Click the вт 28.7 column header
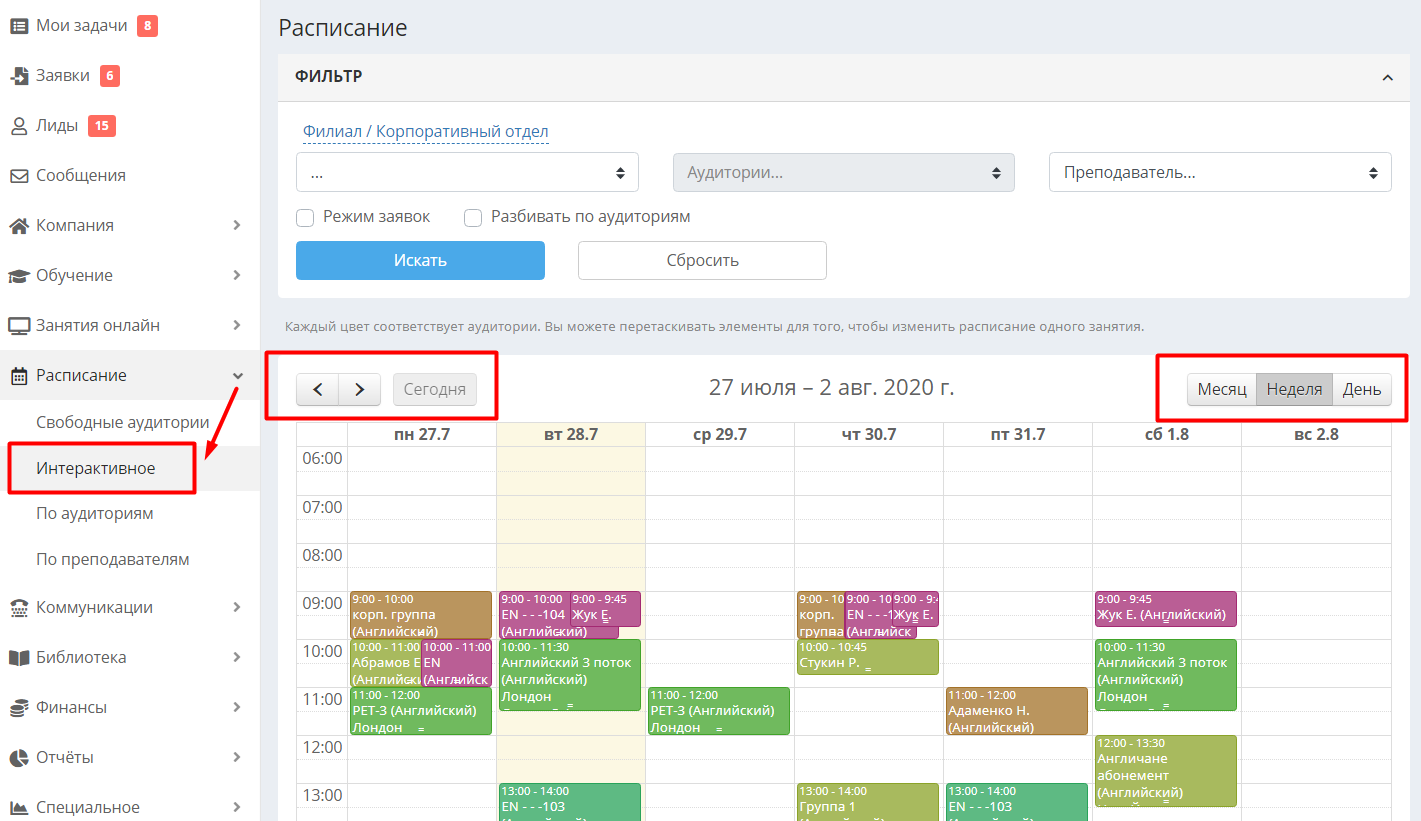The image size is (1421, 821). (x=571, y=434)
